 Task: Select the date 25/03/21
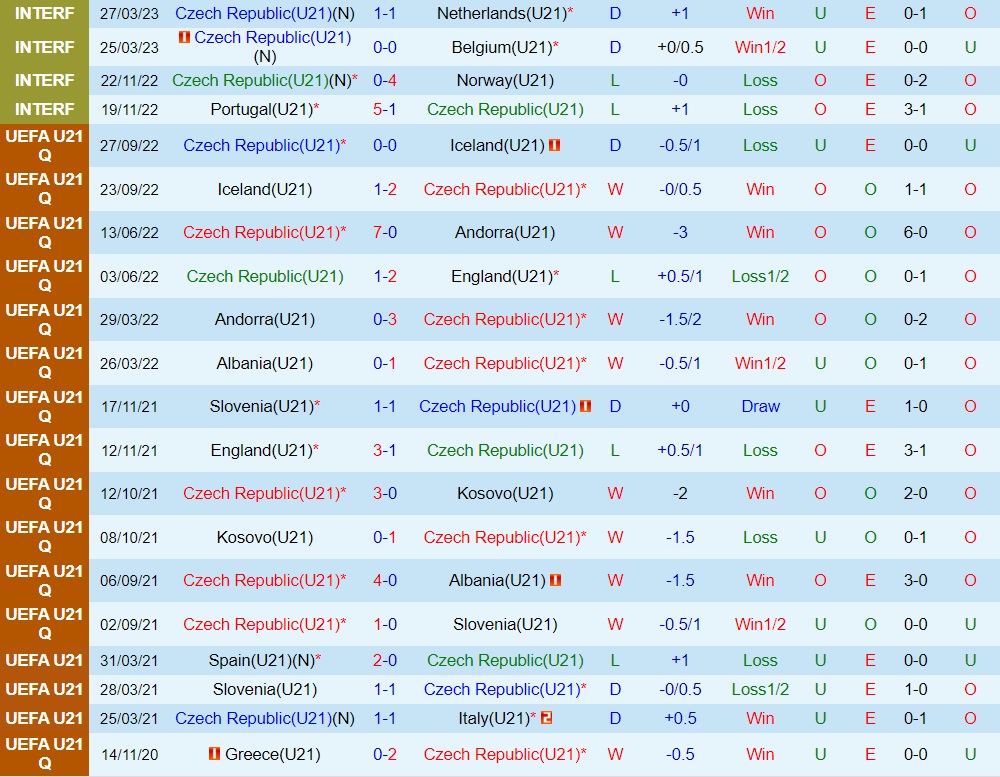coord(129,718)
